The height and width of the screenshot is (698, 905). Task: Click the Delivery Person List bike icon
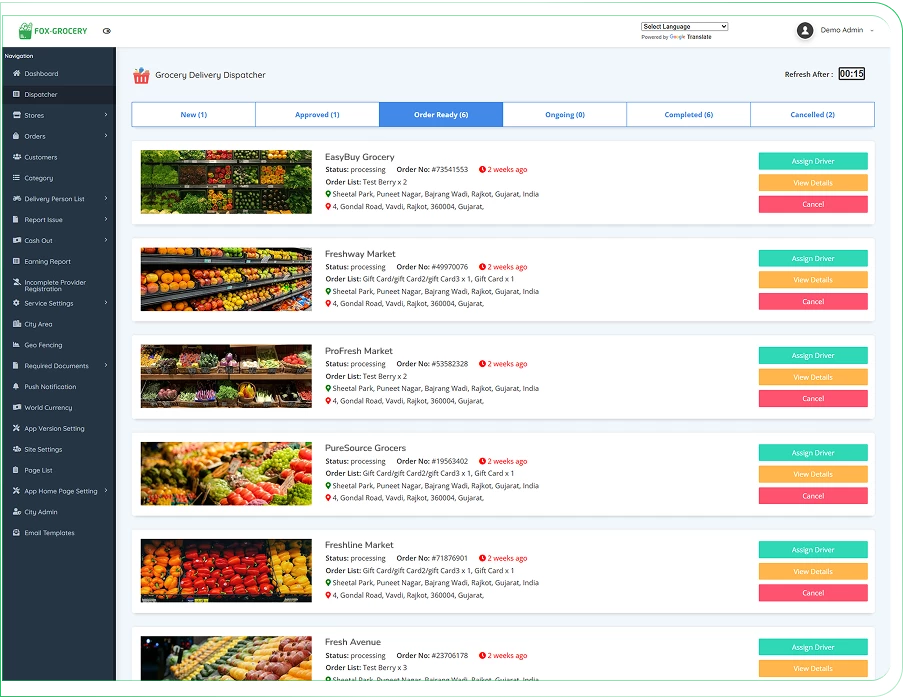(x=16, y=198)
